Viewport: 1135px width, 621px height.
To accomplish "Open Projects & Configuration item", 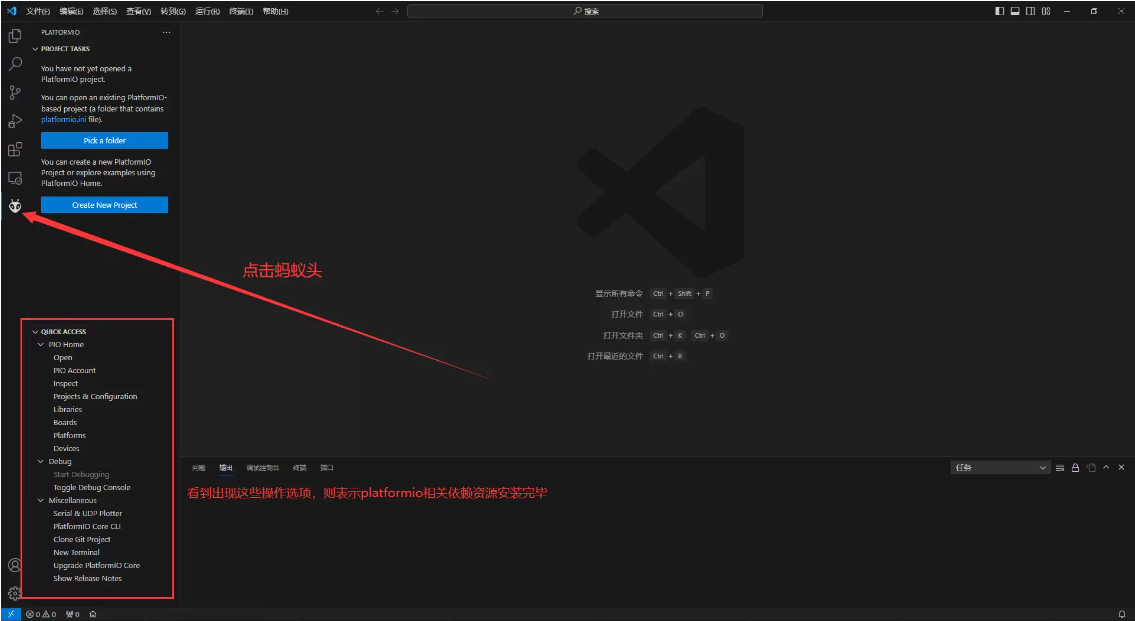I will tap(95, 397).
